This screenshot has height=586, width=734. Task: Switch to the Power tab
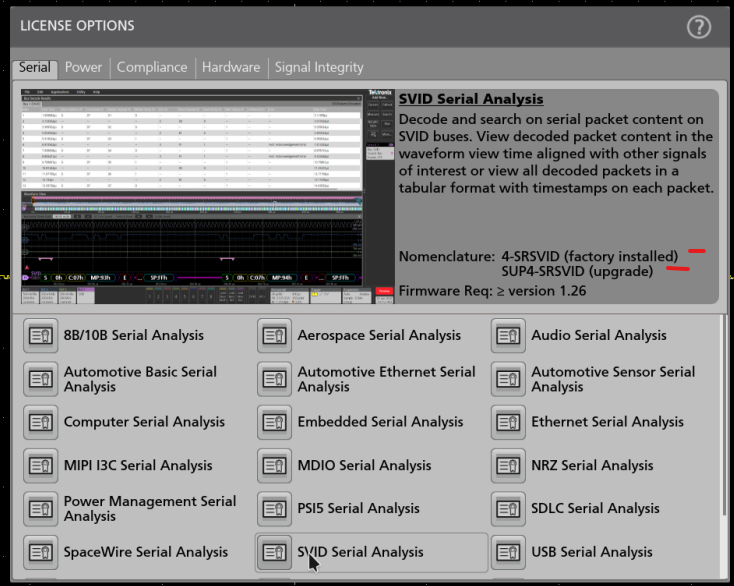[83, 67]
